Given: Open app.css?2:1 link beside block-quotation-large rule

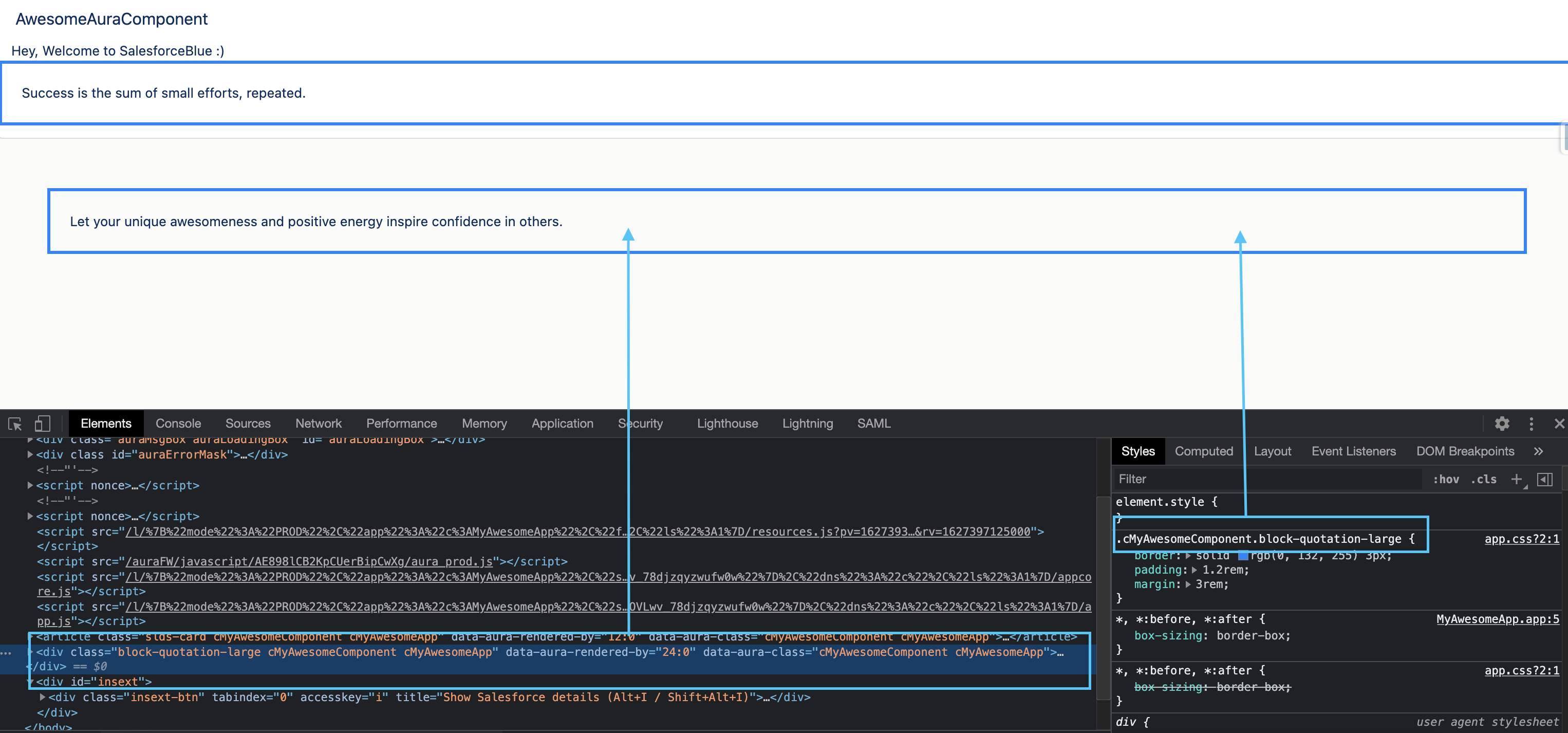Looking at the screenshot, I should 1521,539.
